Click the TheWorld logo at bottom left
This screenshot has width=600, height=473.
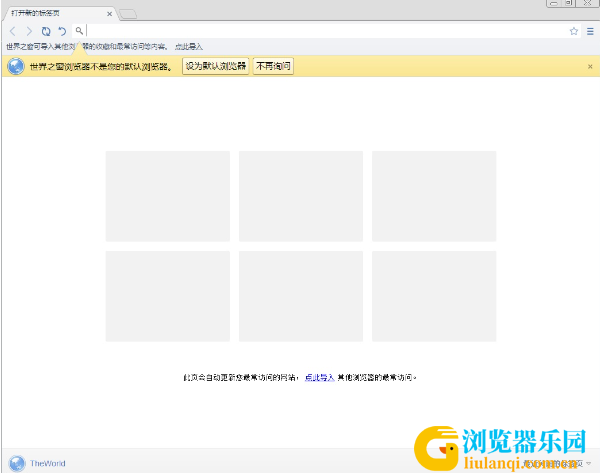click(37, 463)
